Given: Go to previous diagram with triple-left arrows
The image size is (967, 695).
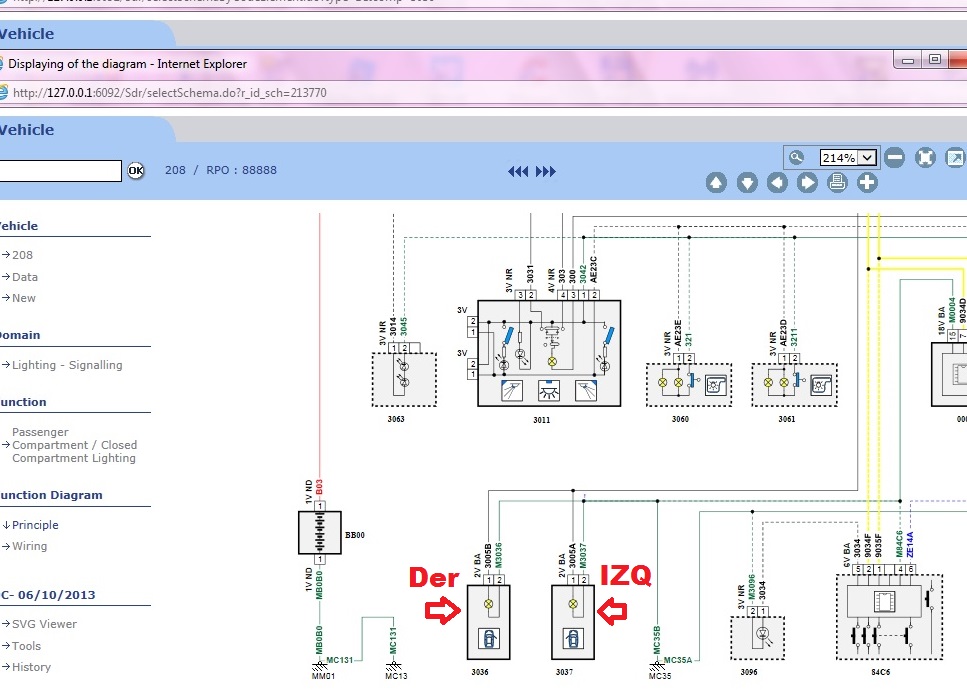Looking at the screenshot, I should pos(518,171).
